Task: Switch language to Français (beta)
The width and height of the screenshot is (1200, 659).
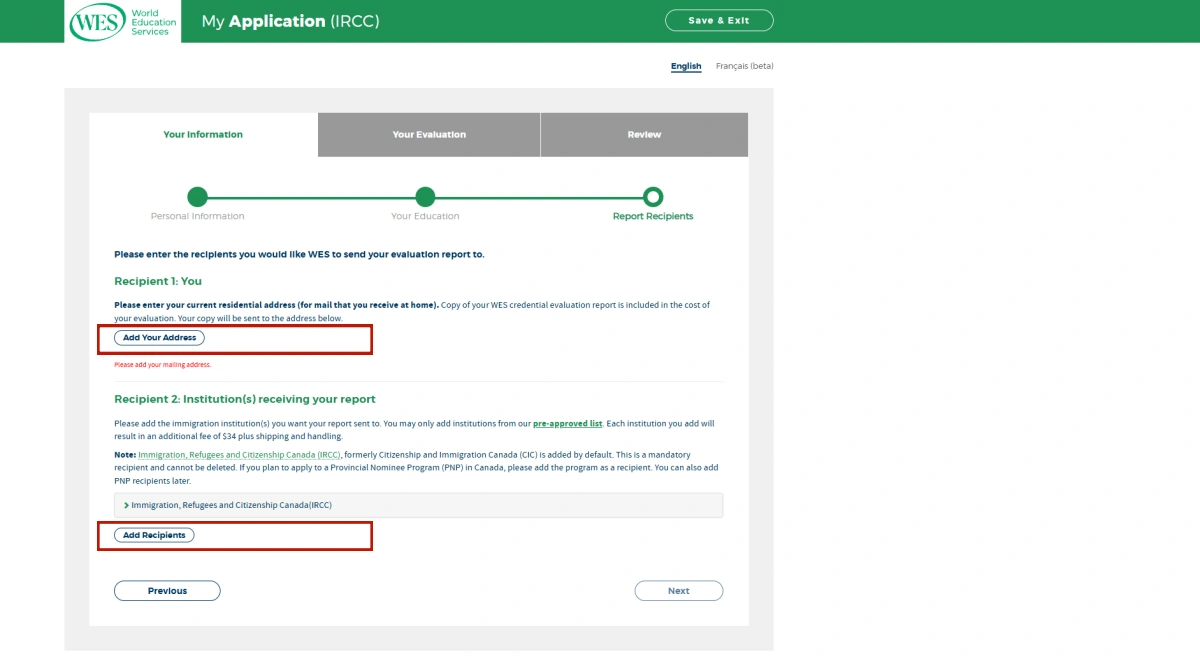Action: (x=744, y=66)
